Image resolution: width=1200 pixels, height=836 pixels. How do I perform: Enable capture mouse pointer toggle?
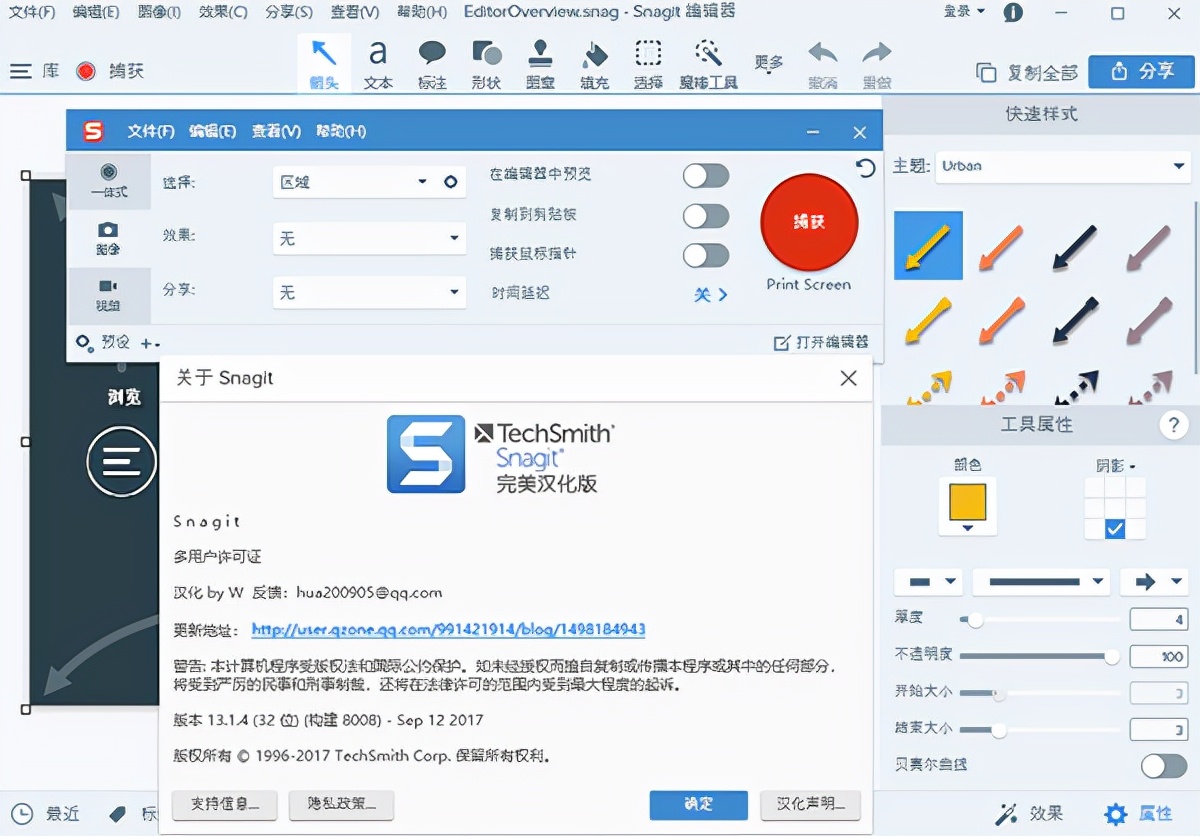point(706,255)
